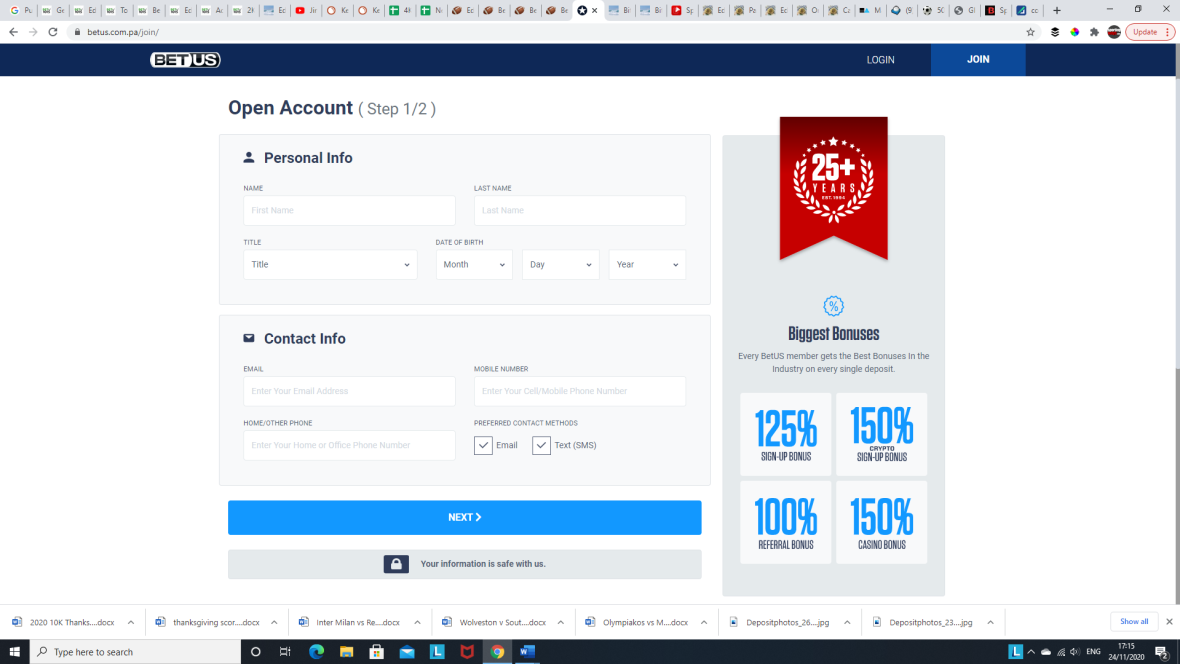Bookmark this page with star icon
Screen dimensions: 1180x664
click(1031, 32)
